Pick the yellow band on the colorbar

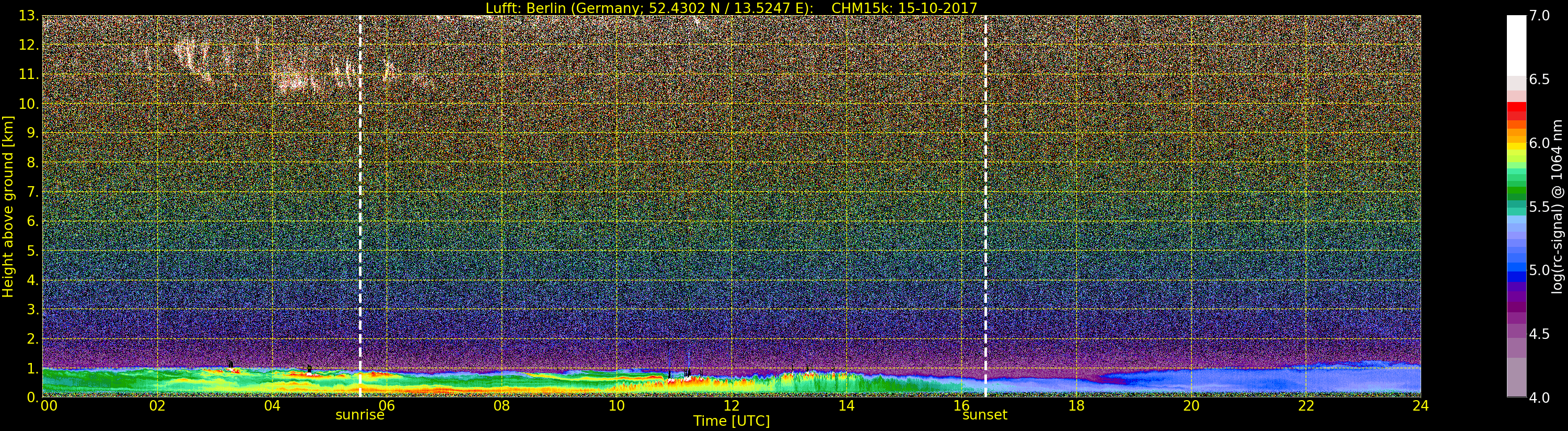point(1516,146)
